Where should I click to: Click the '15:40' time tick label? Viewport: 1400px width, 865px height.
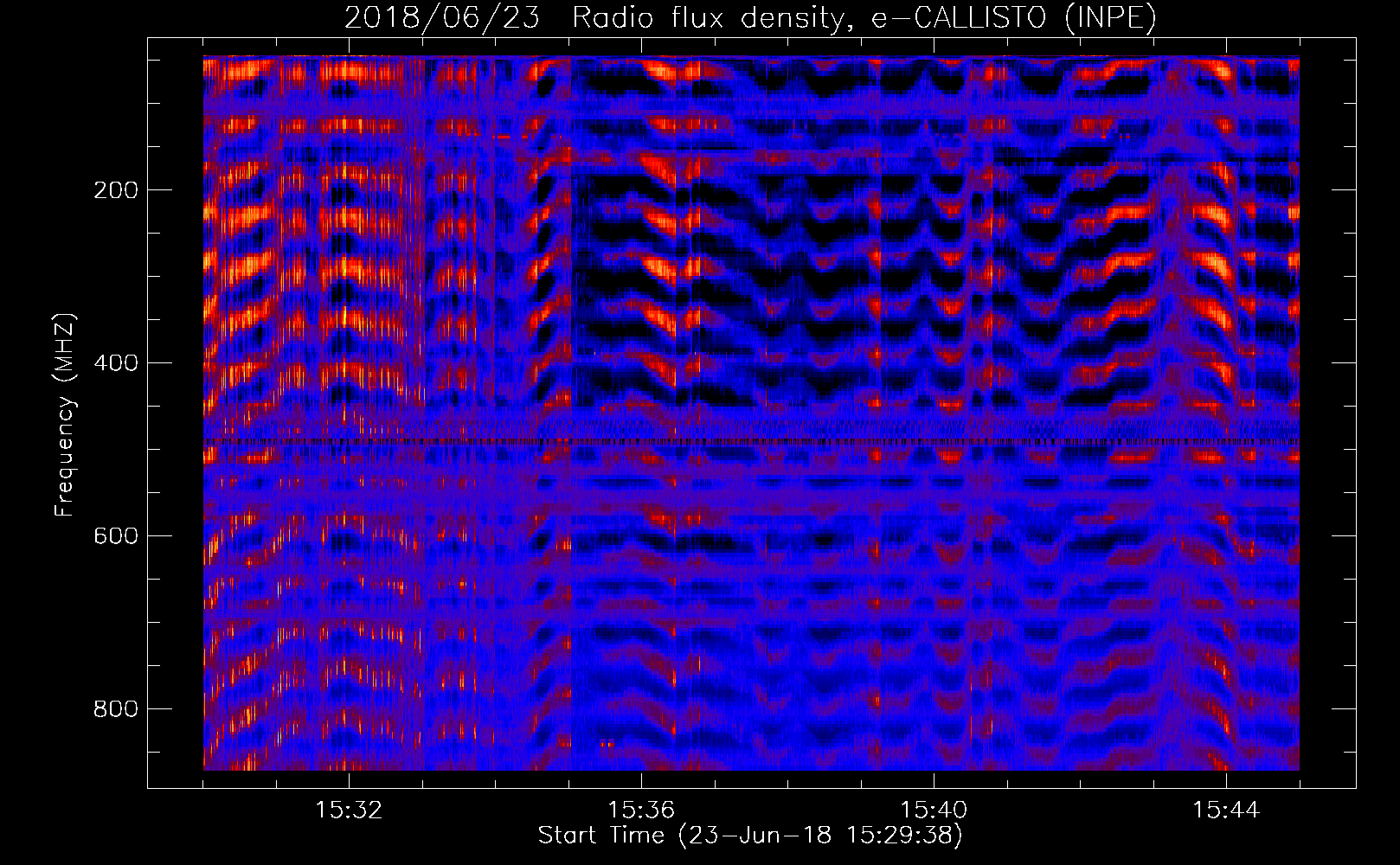pyautogui.click(x=934, y=811)
